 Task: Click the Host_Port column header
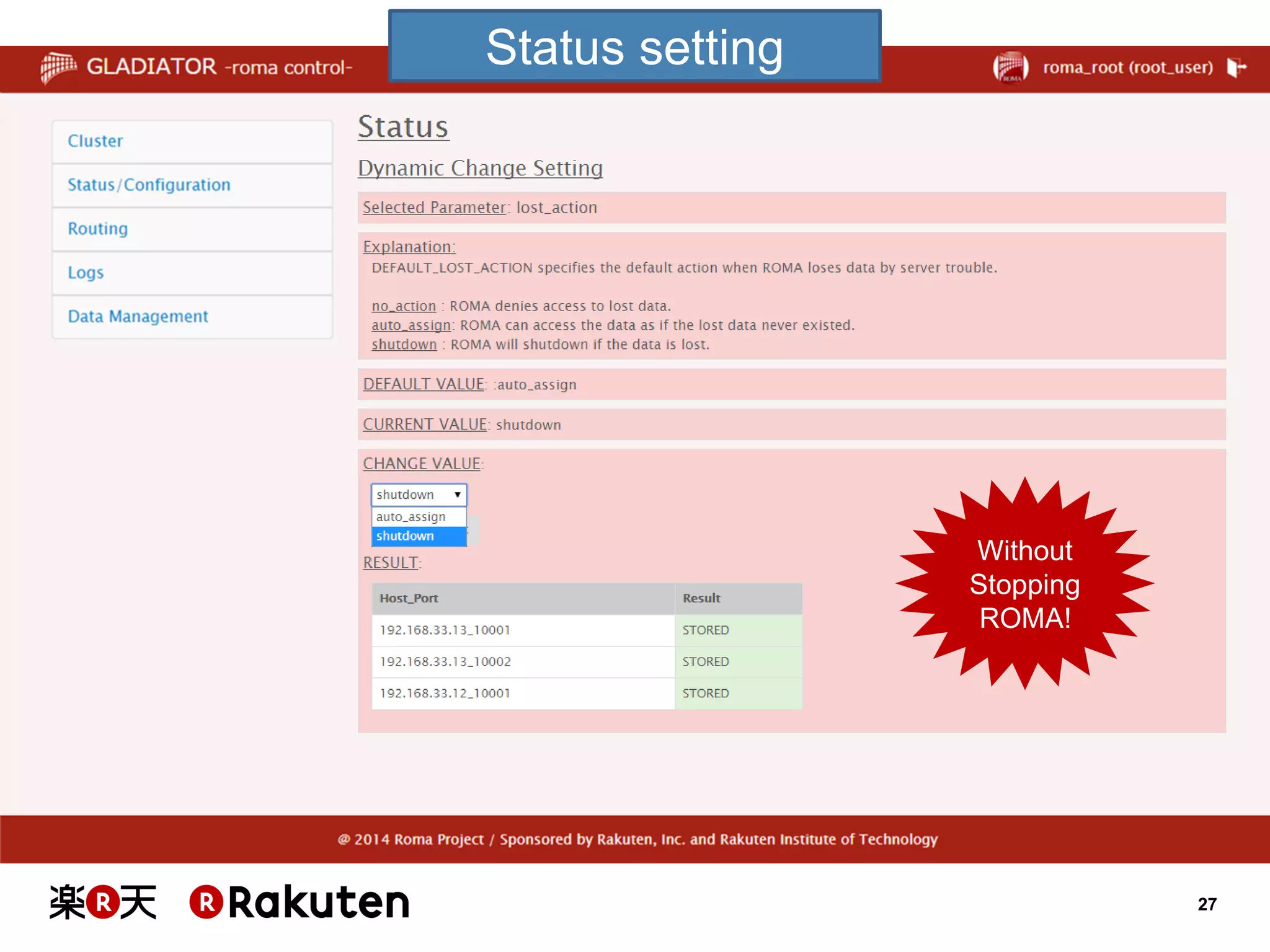tap(409, 599)
